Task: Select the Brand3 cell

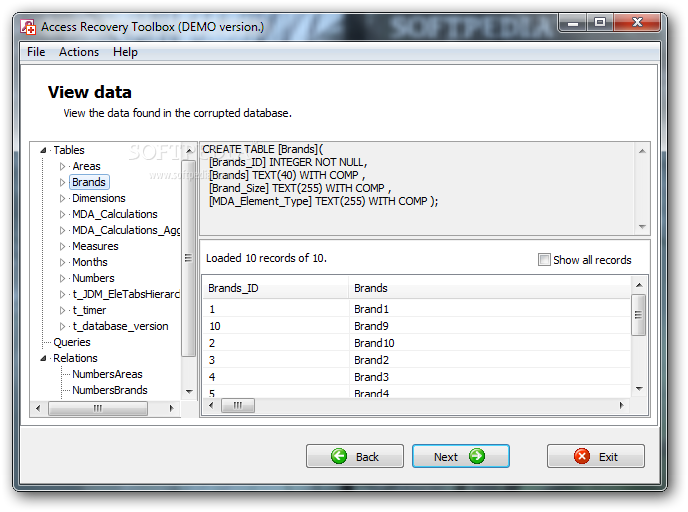Action: pos(490,377)
